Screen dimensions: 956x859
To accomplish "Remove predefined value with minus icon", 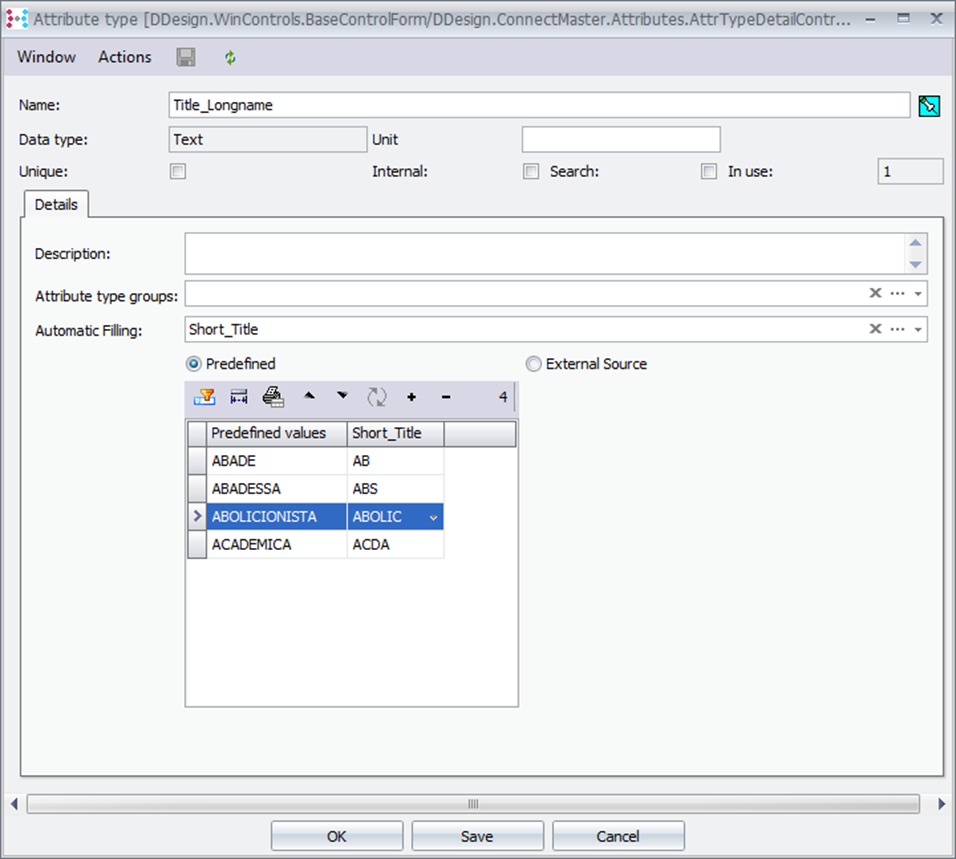I will pyautogui.click(x=446, y=397).
